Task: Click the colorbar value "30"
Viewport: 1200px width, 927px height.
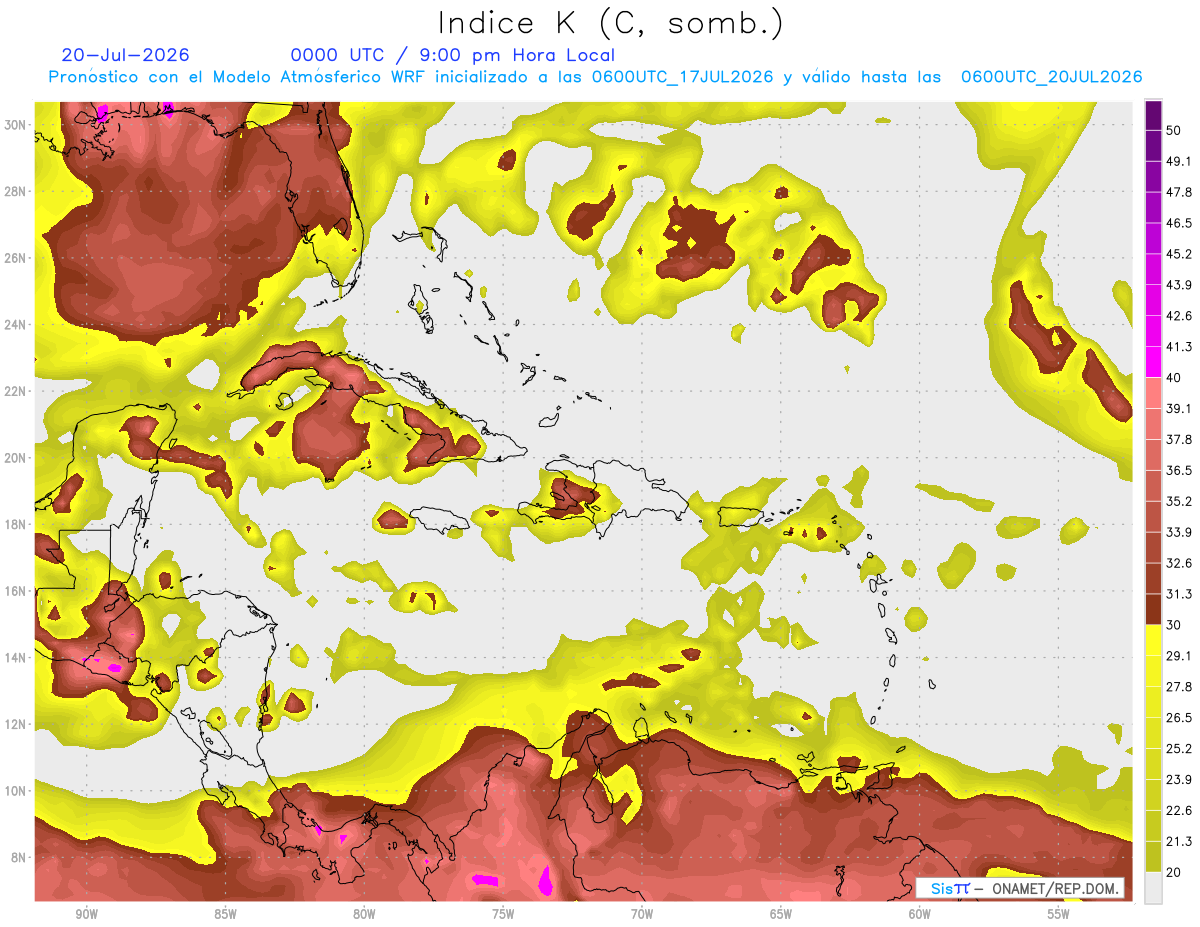Action: [x=1174, y=626]
